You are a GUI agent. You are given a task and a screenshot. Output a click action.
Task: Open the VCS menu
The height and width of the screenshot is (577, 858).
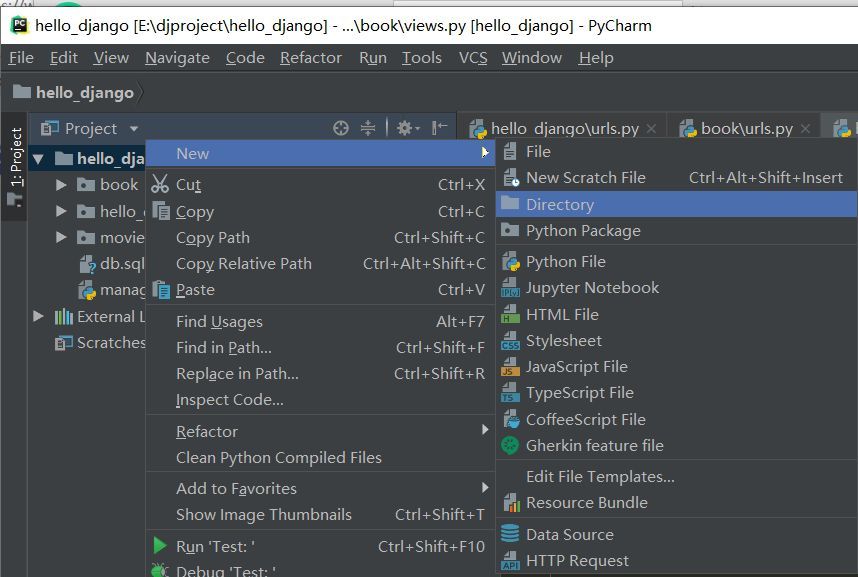[473, 57]
